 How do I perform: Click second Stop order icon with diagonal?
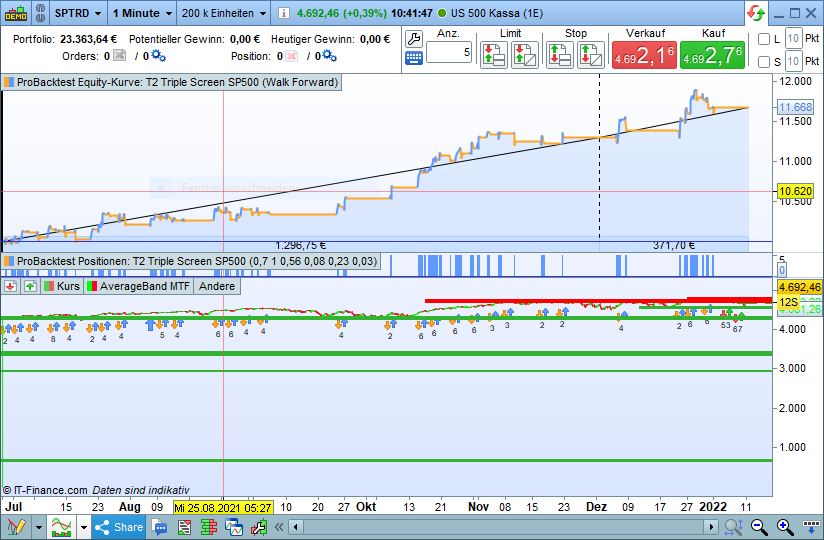[591, 55]
